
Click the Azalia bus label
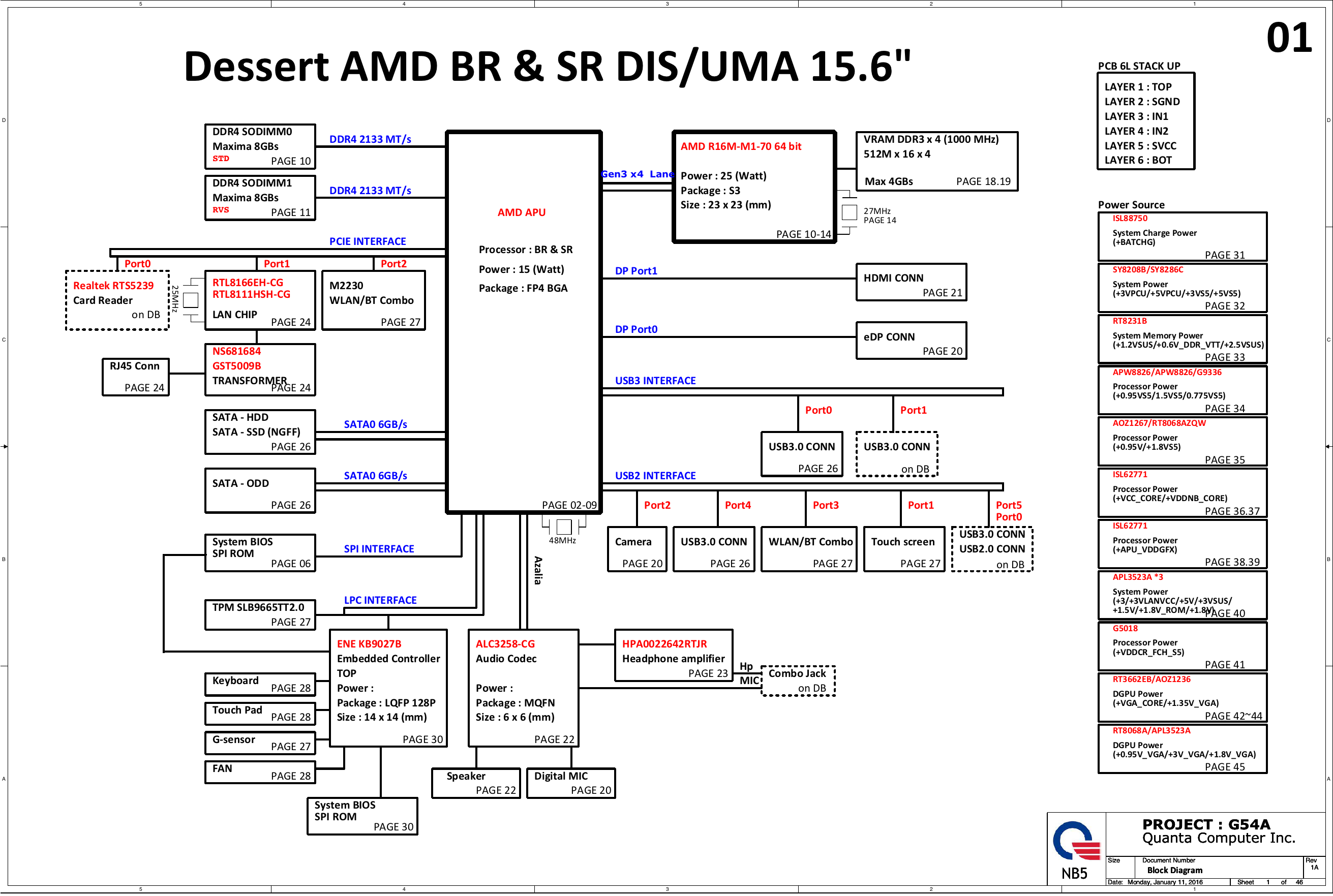[x=538, y=570]
